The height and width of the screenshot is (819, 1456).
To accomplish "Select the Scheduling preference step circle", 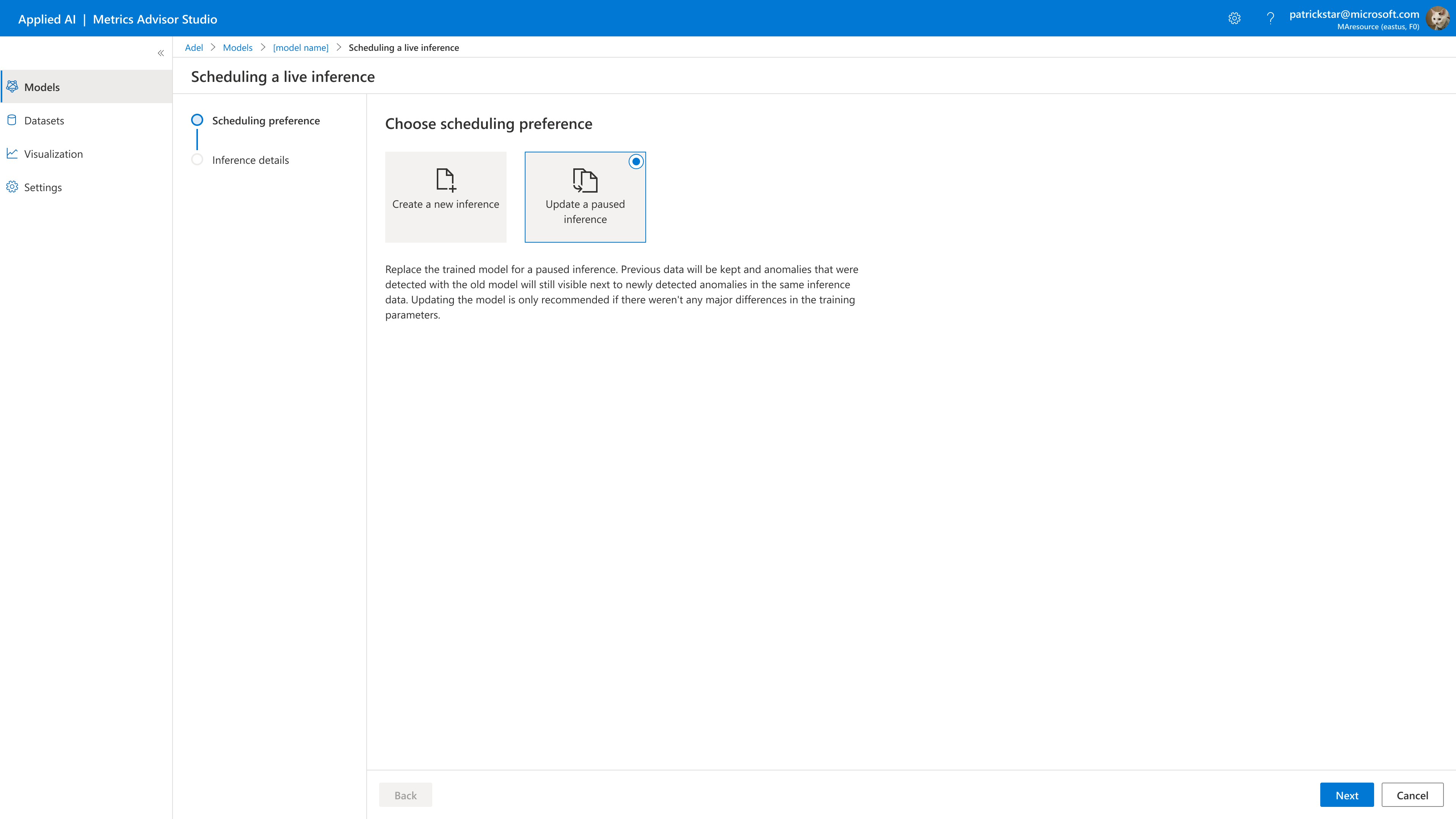I will tap(197, 120).
